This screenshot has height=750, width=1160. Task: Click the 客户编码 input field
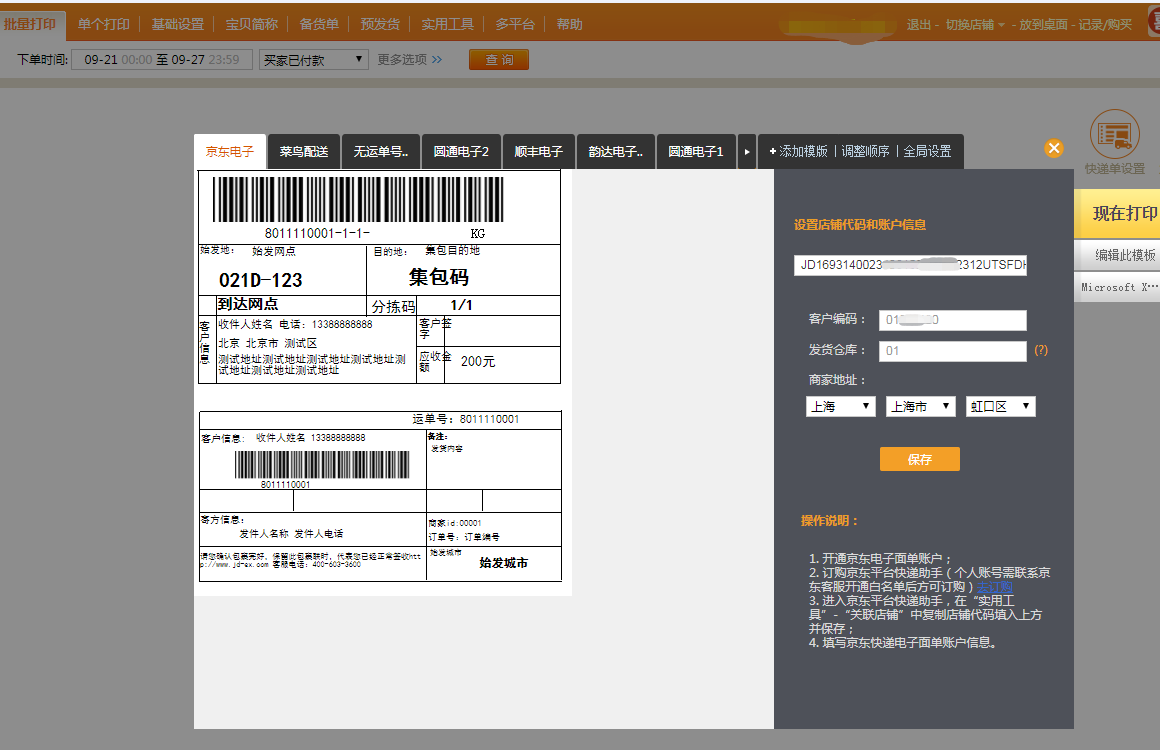point(952,320)
